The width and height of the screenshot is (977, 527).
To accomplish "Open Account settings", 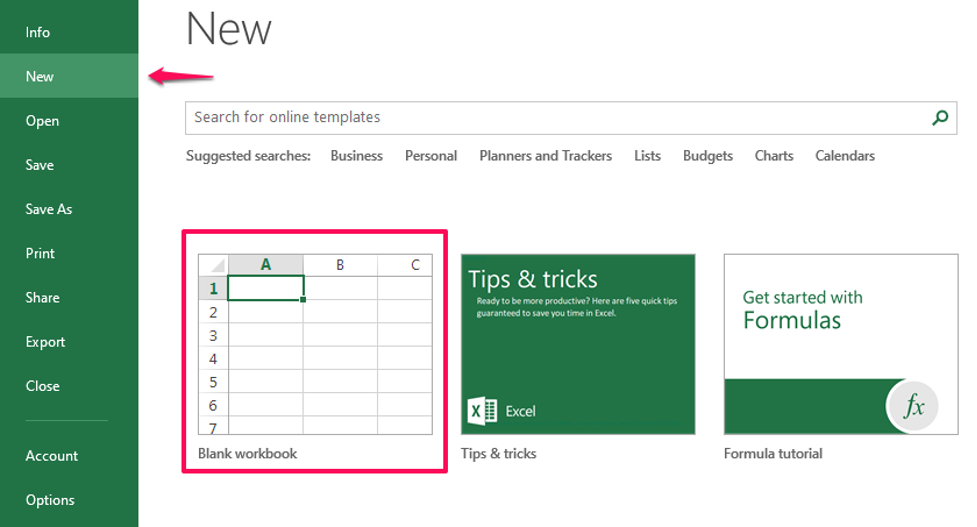I will coord(52,456).
